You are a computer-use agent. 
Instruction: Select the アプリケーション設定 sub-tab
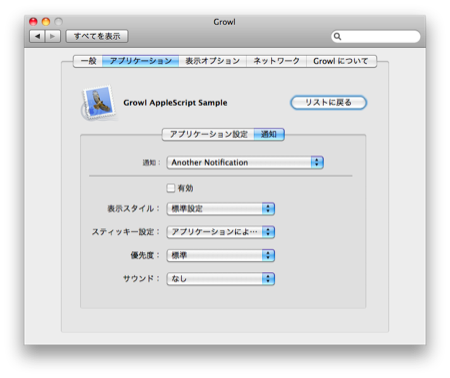208,134
